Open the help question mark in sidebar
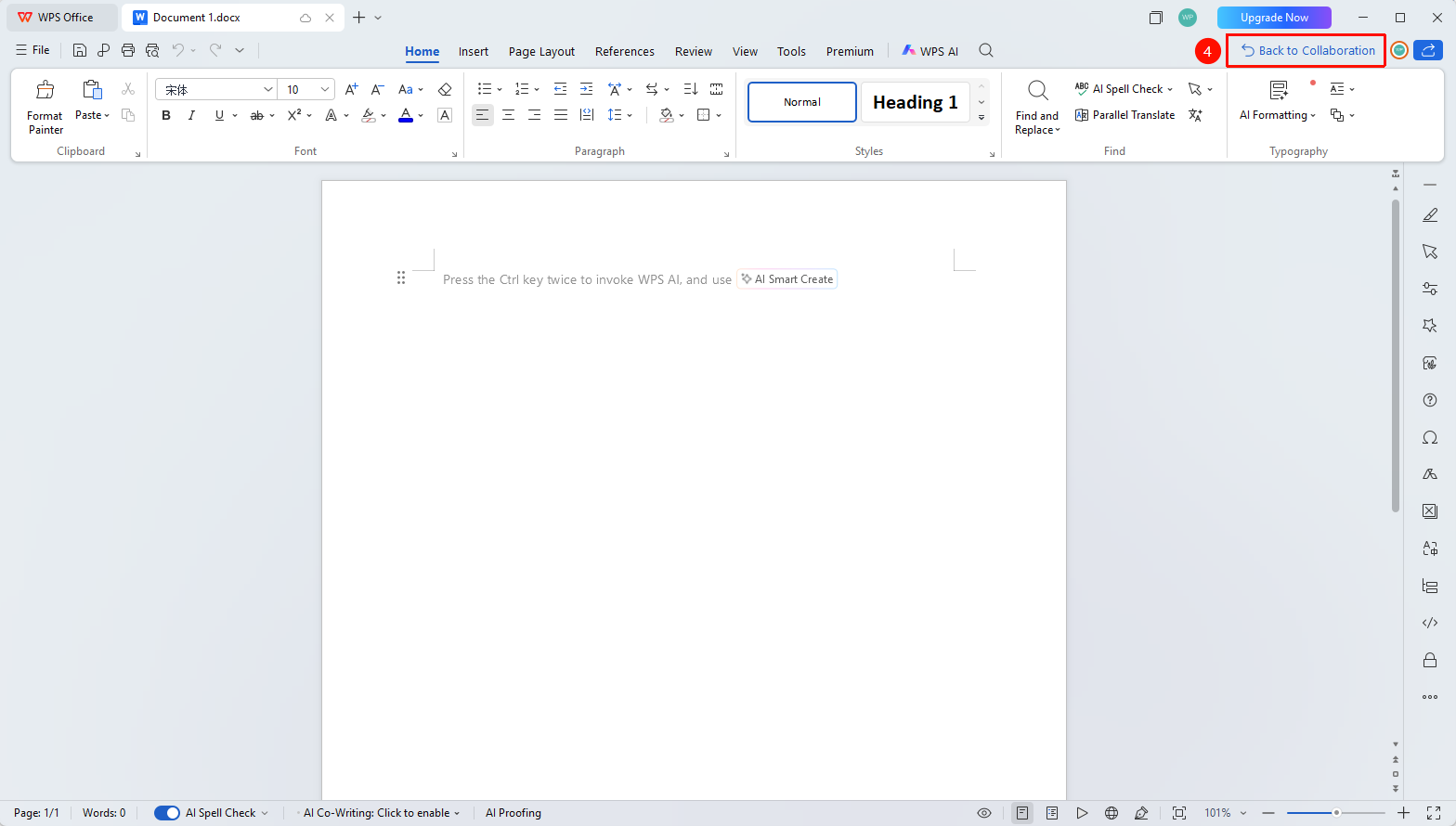 1430,400
